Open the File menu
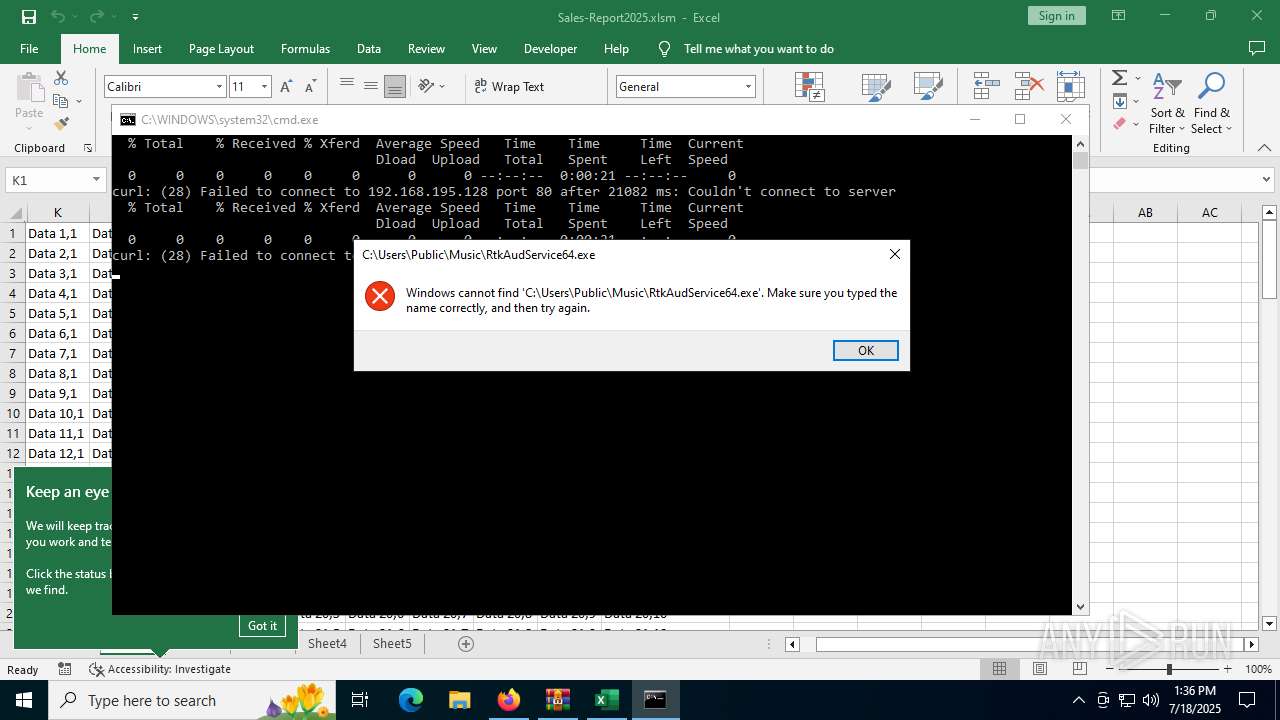The image size is (1280, 720). point(29,48)
